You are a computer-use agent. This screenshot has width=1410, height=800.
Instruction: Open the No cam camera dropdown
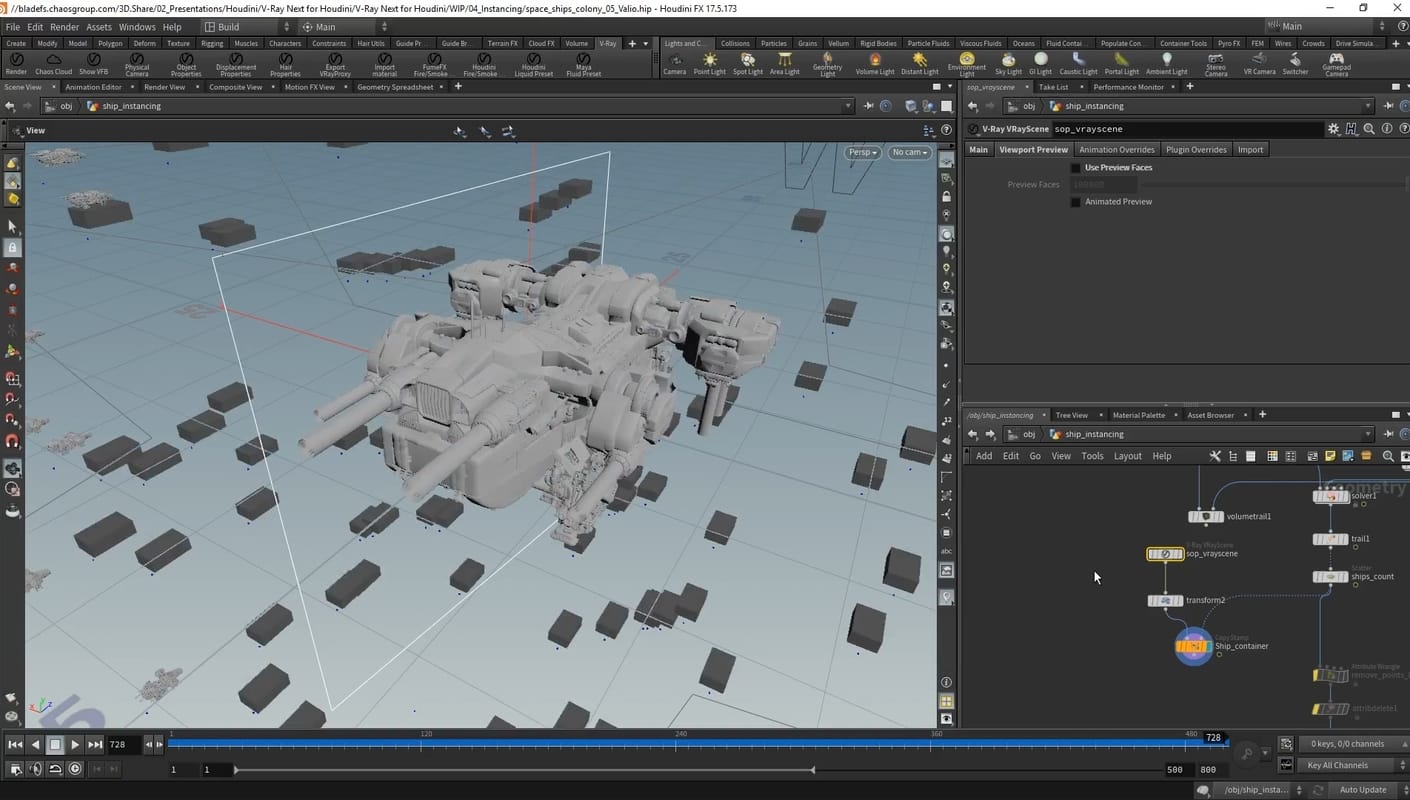[910, 152]
